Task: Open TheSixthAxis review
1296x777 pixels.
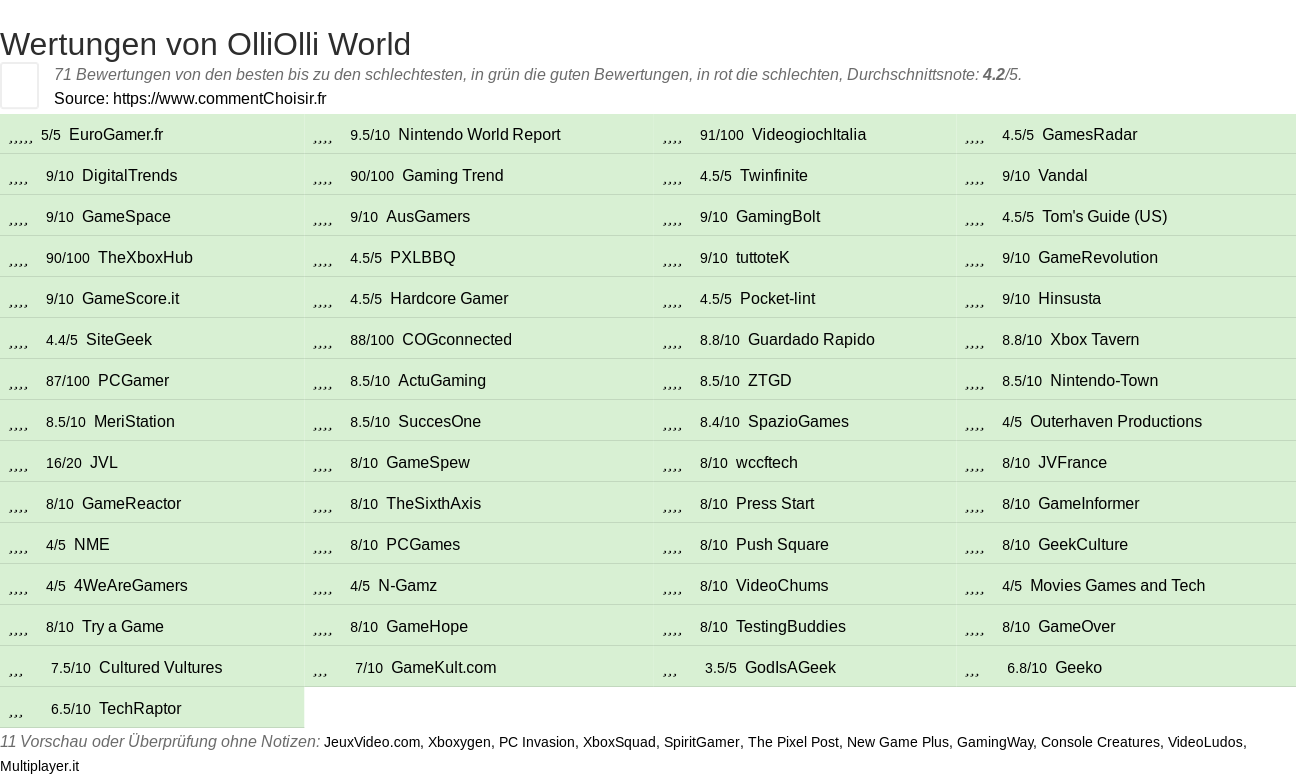Action: click(x=433, y=504)
